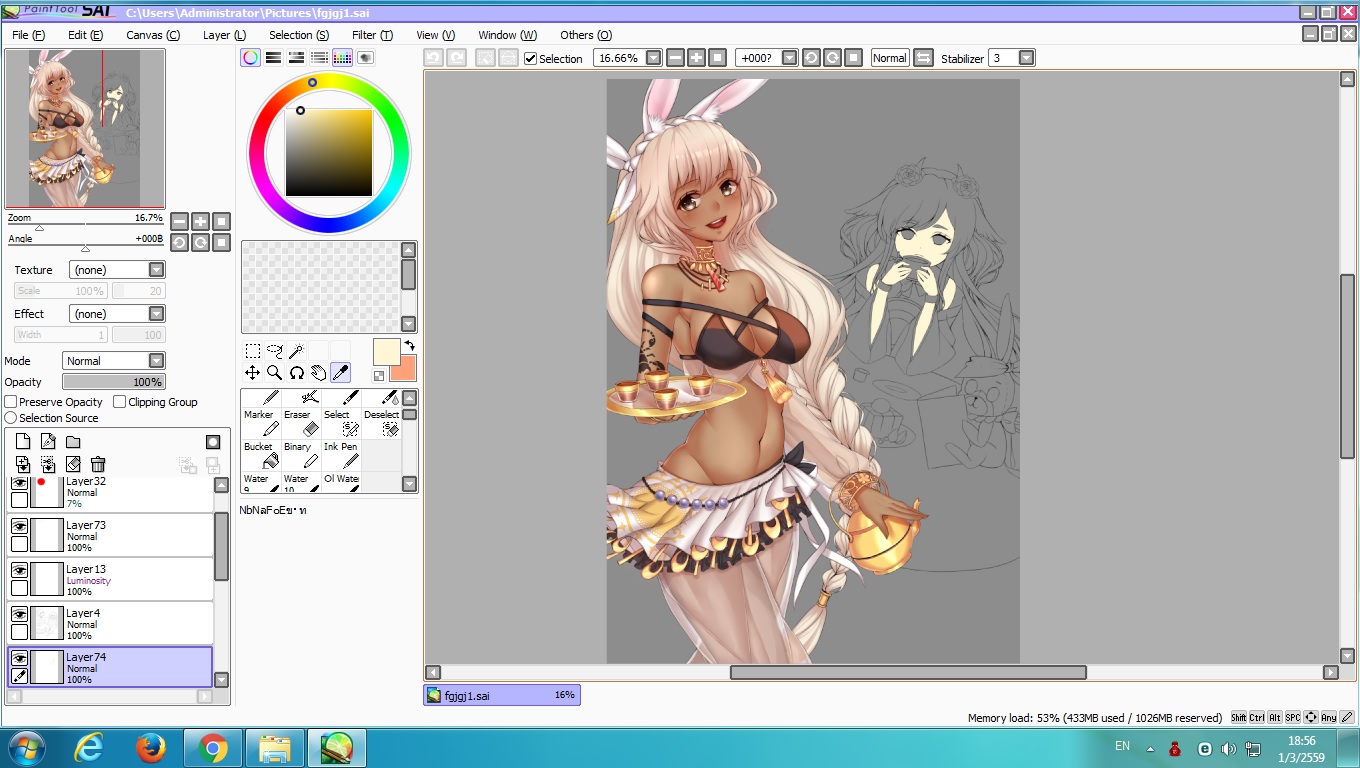1360x768 pixels.
Task: Select the rectangular Selection tool
Action: (x=252, y=351)
